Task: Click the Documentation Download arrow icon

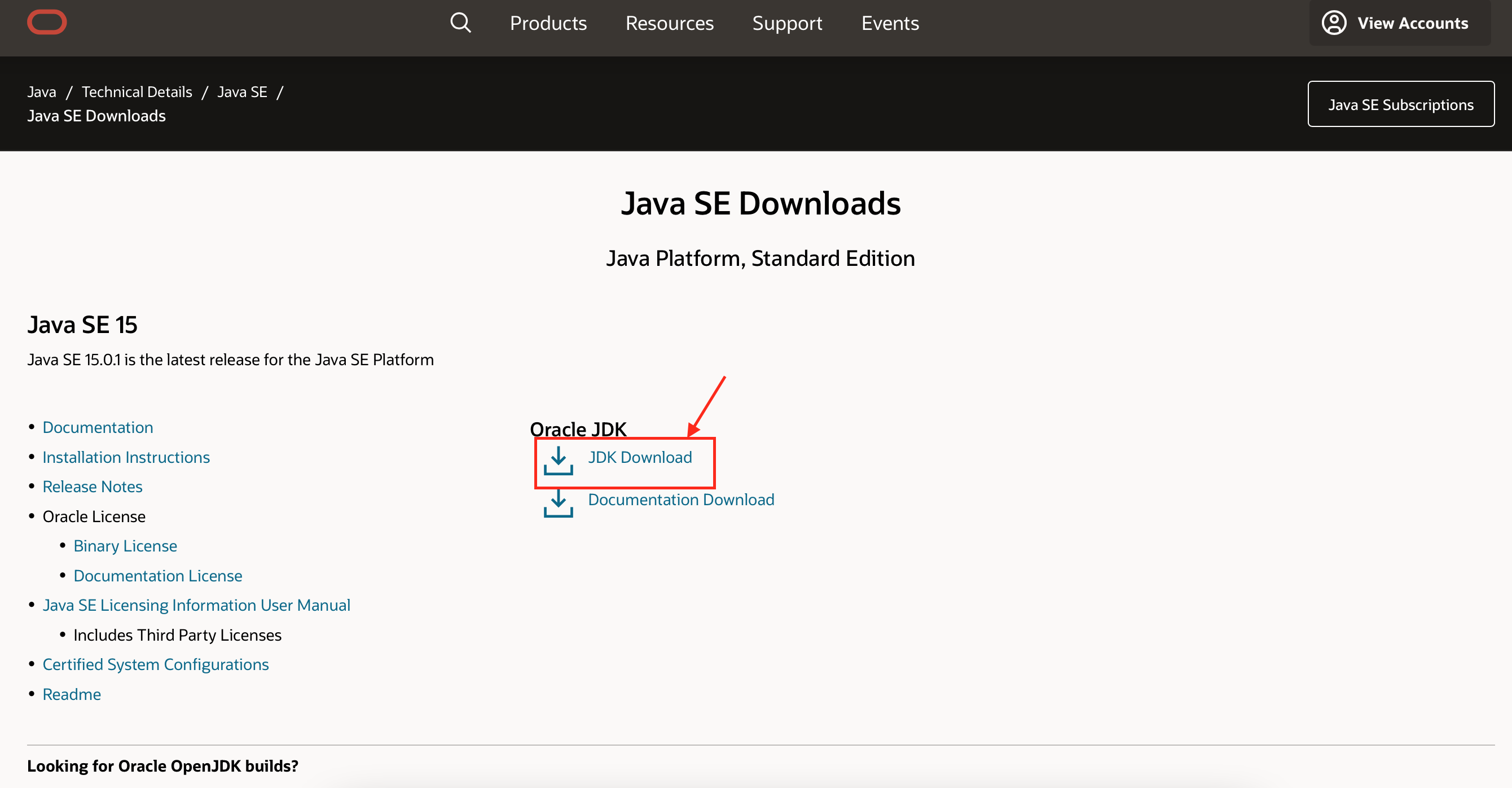Action: tap(558, 503)
